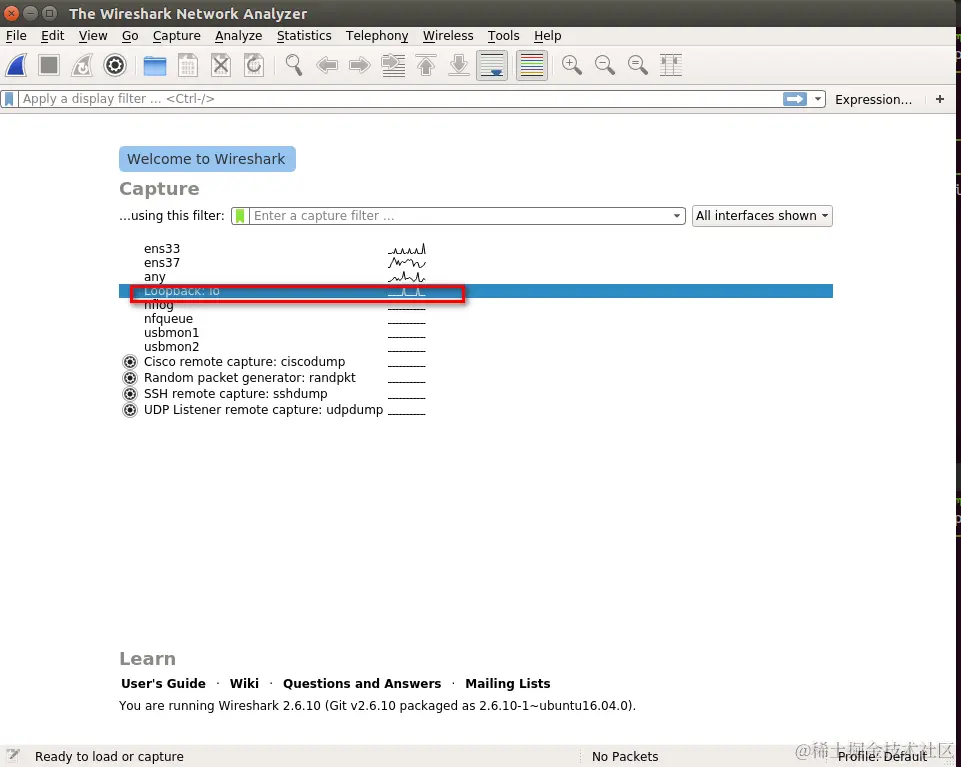Screen dimensions: 961x767
Task: Close this capture file icon
Action: [x=221, y=65]
